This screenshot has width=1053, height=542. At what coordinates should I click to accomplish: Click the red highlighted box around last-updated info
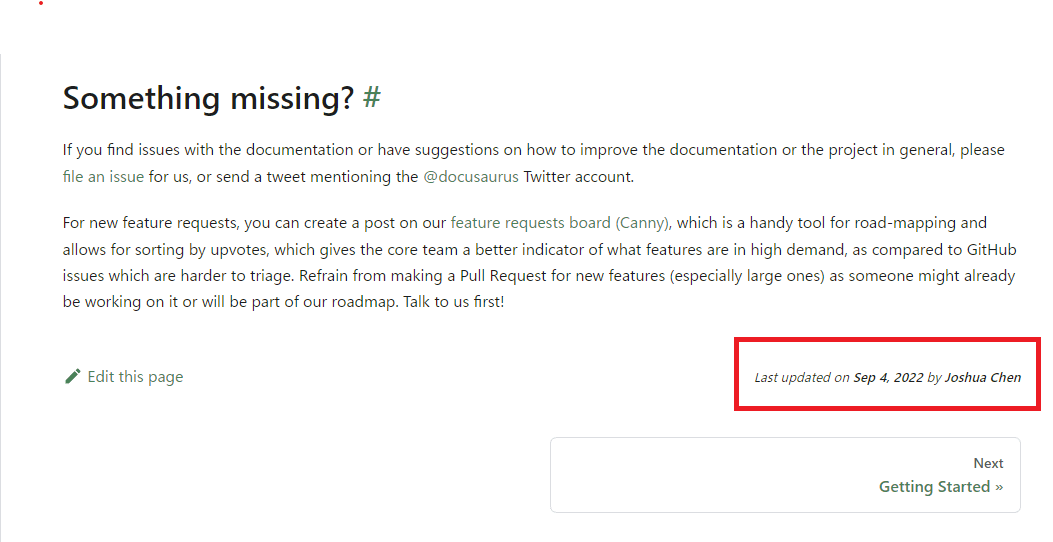887,374
